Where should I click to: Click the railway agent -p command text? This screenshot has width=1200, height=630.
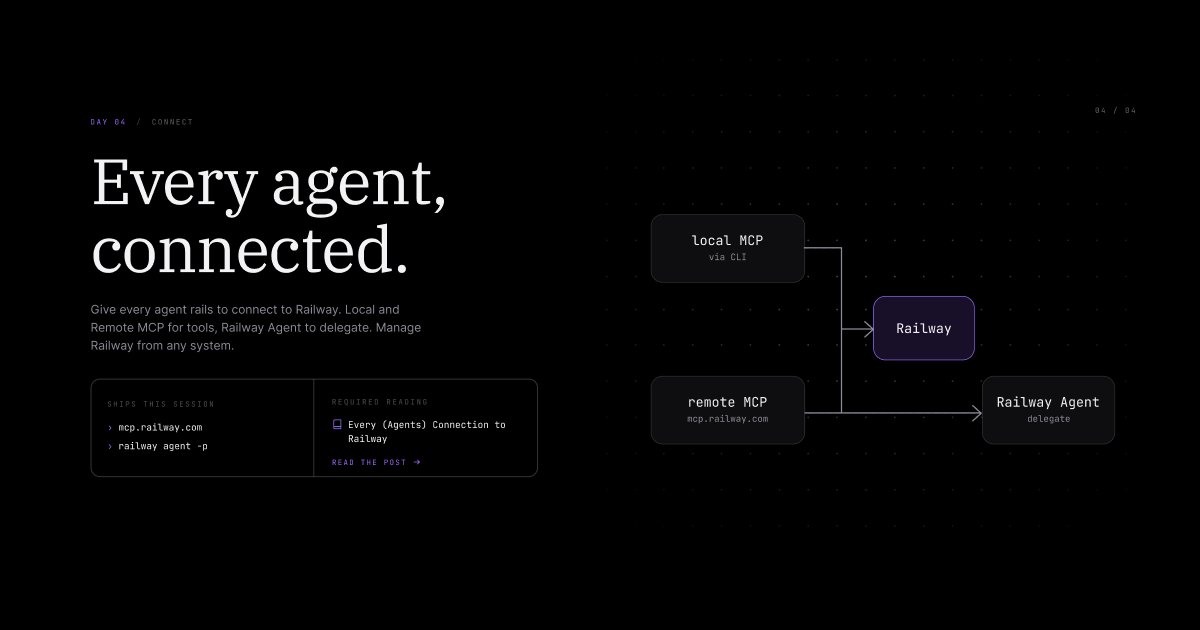[163, 446]
